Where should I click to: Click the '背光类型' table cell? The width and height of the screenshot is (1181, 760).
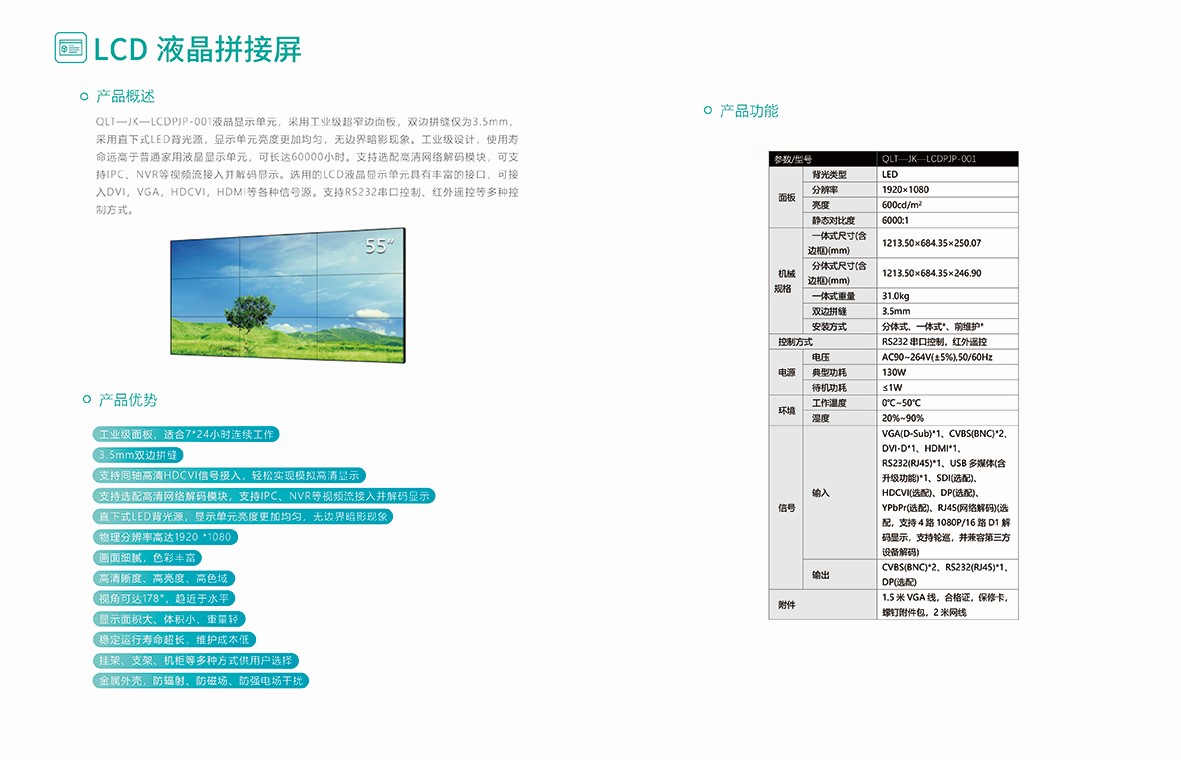tap(841, 174)
